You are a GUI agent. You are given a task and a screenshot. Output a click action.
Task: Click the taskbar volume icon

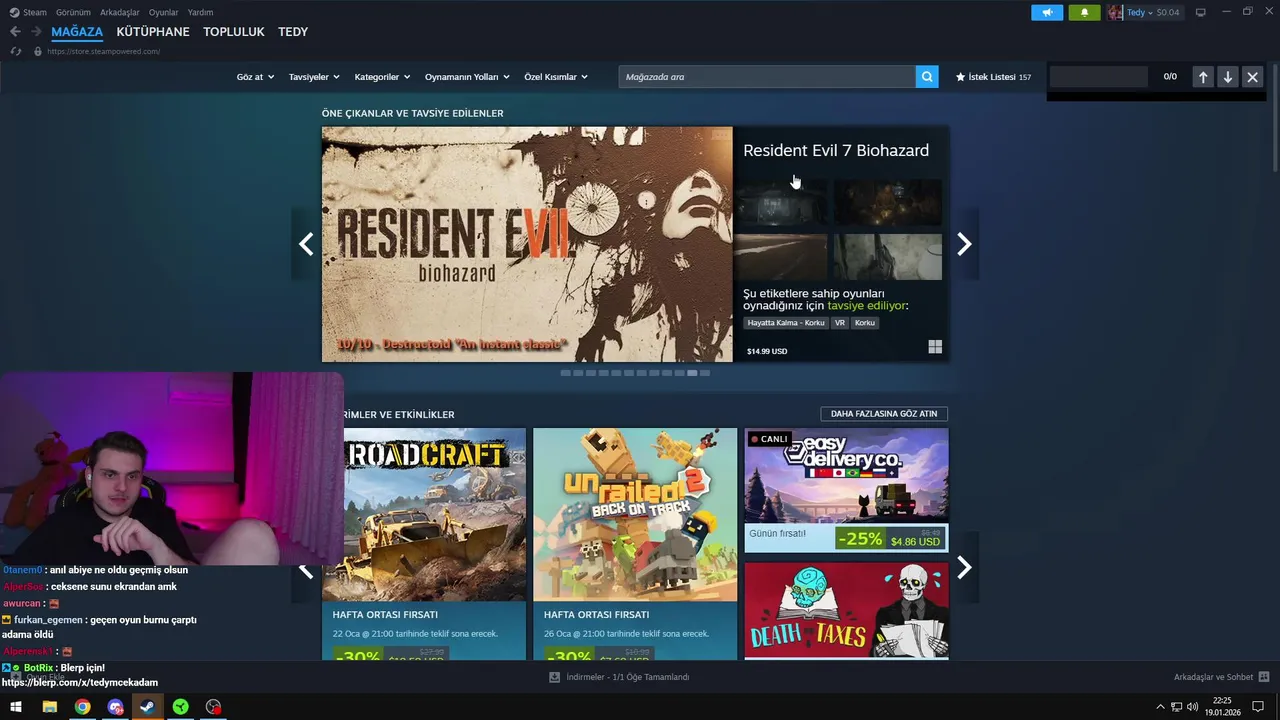click(x=1192, y=707)
